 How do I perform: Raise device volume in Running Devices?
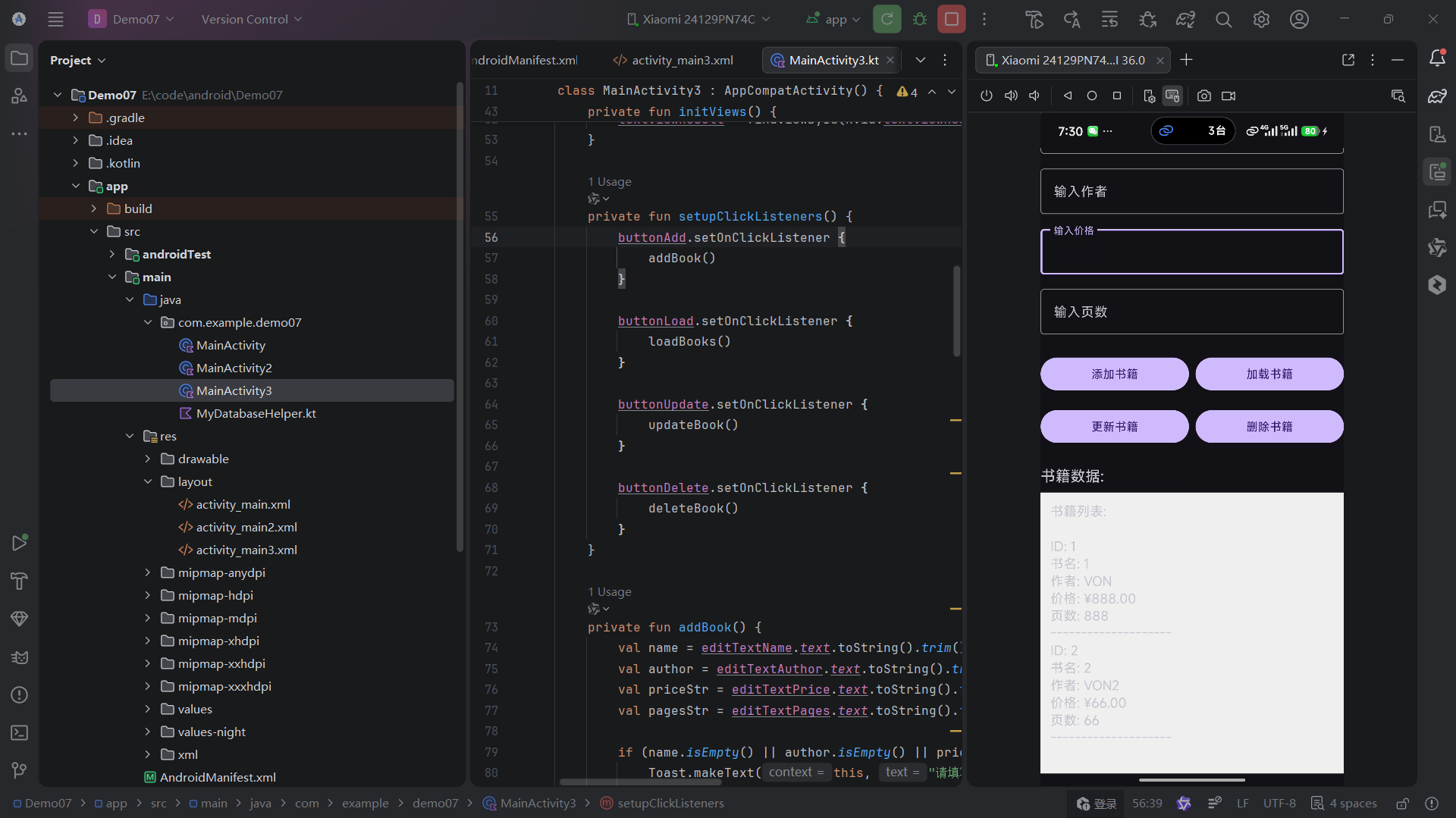(x=1011, y=96)
